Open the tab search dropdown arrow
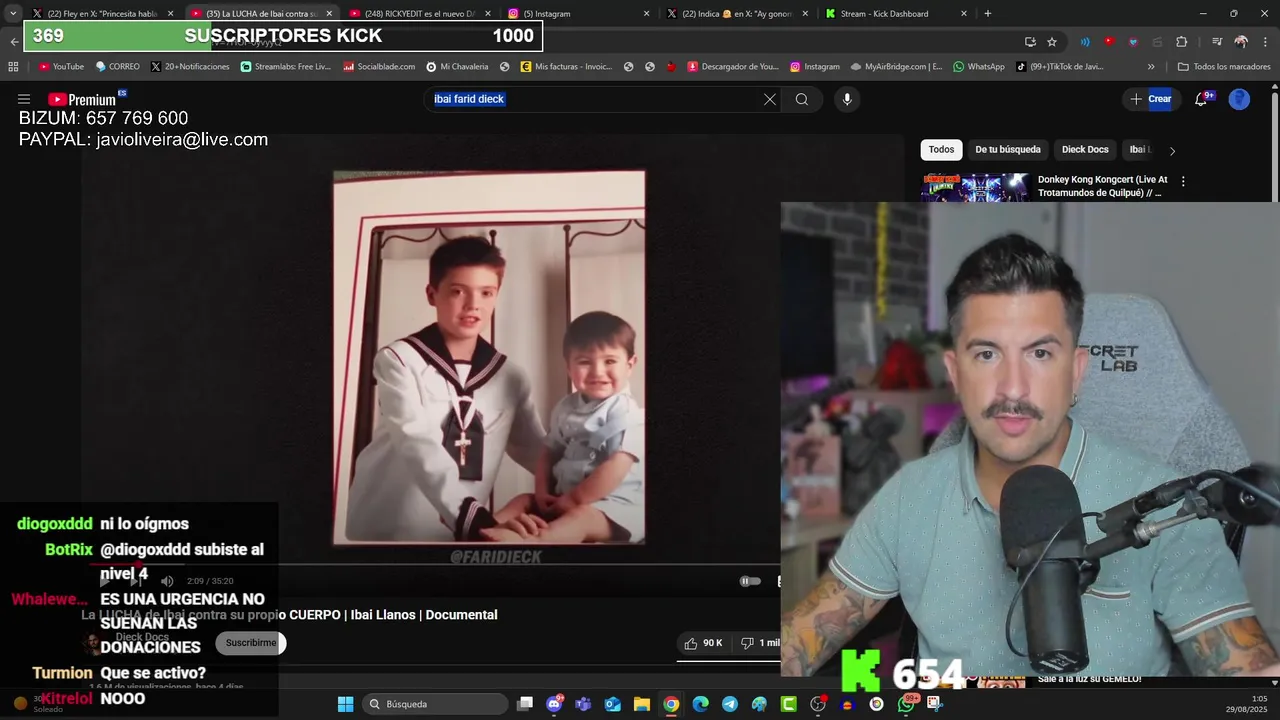Image resolution: width=1280 pixels, height=720 pixels. point(12,14)
